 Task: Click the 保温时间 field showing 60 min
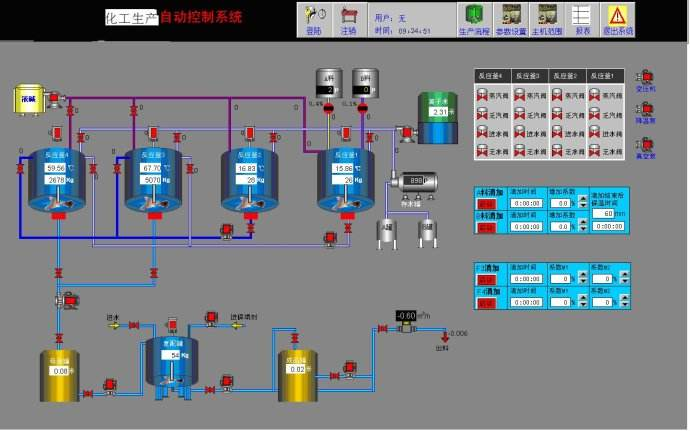(603, 213)
